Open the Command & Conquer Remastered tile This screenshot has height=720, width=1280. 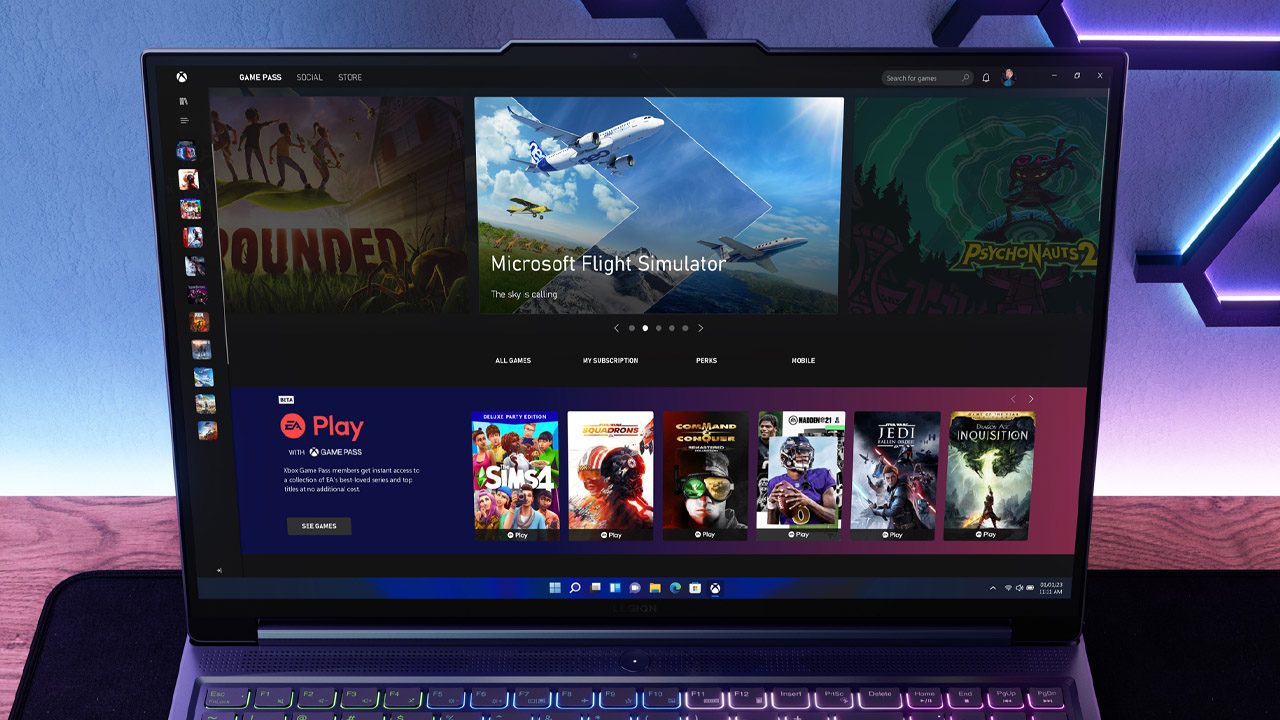point(705,476)
